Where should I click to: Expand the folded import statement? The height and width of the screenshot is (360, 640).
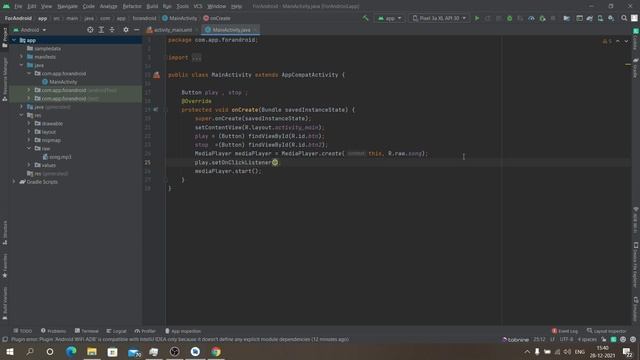(x=196, y=58)
